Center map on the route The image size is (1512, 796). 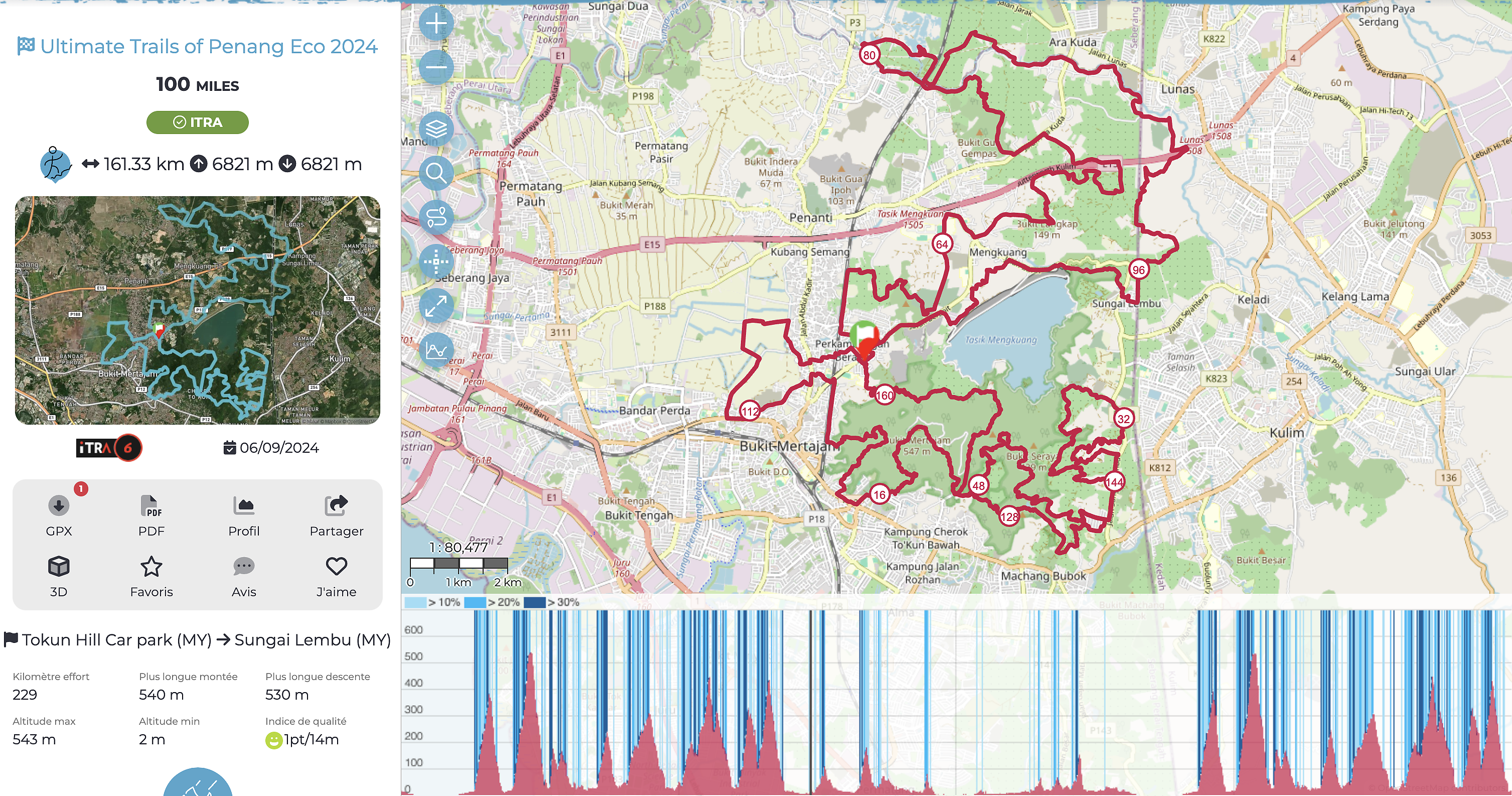point(436,262)
